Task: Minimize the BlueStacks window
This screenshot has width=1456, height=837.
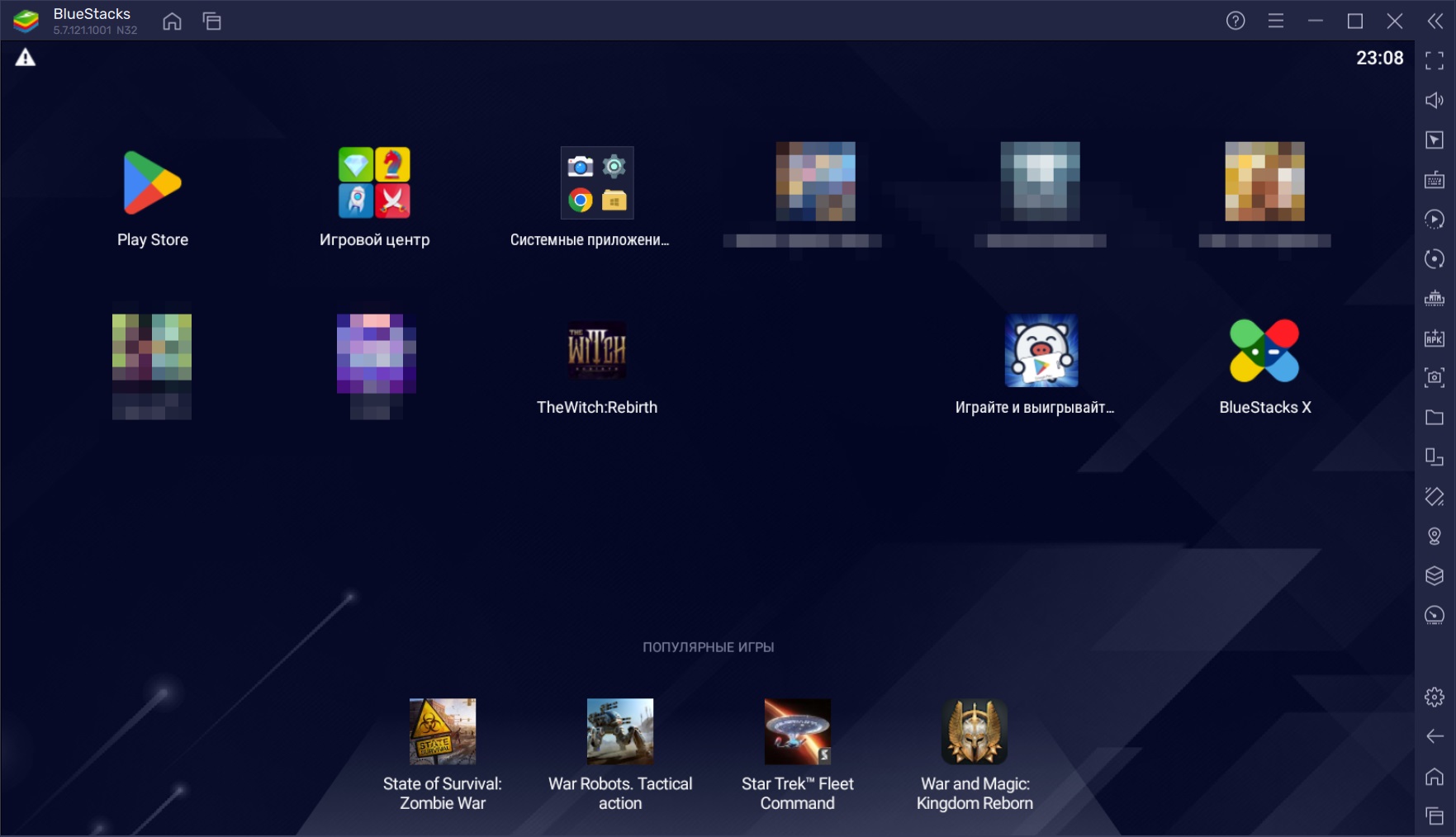Action: pos(1316,21)
